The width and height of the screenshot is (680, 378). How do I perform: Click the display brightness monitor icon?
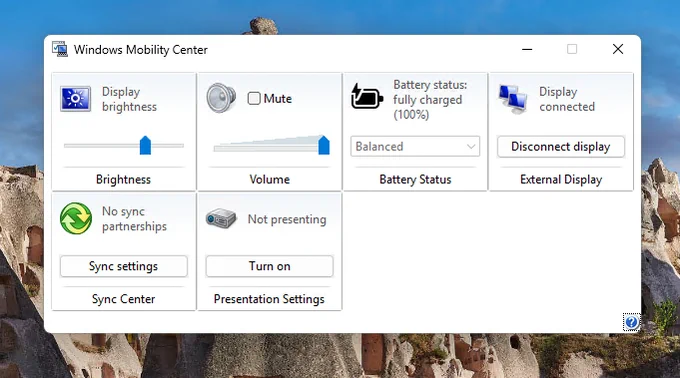(75, 99)
